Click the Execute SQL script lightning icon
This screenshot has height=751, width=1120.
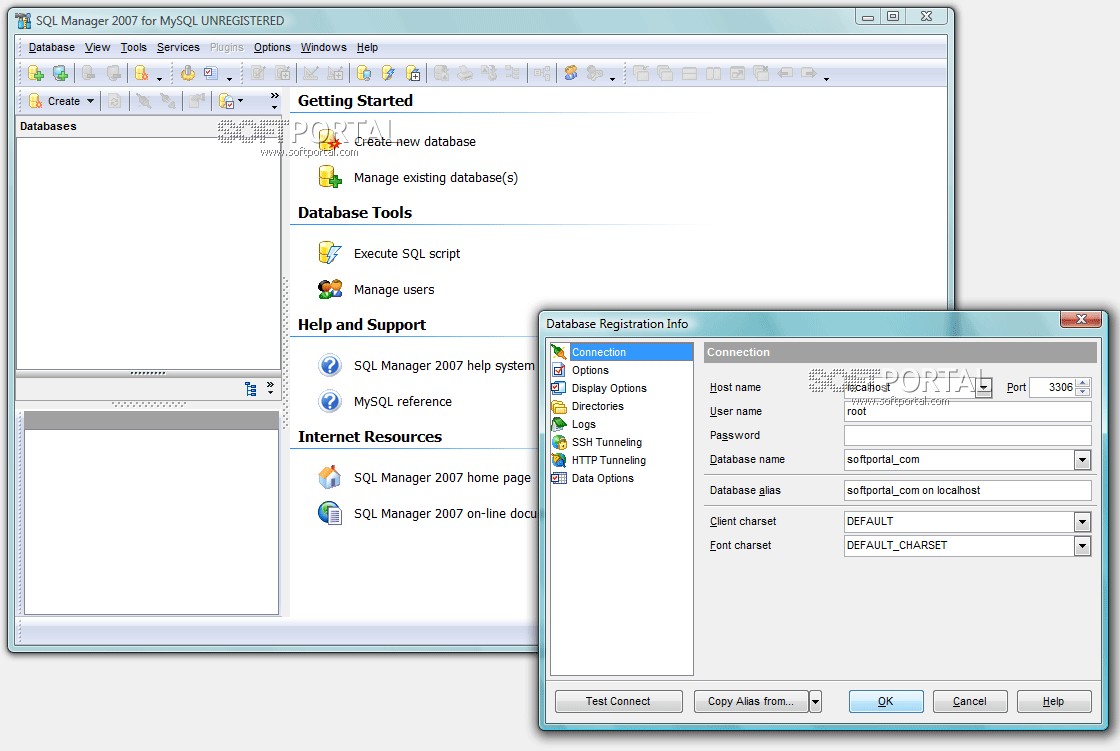[329, 253]
